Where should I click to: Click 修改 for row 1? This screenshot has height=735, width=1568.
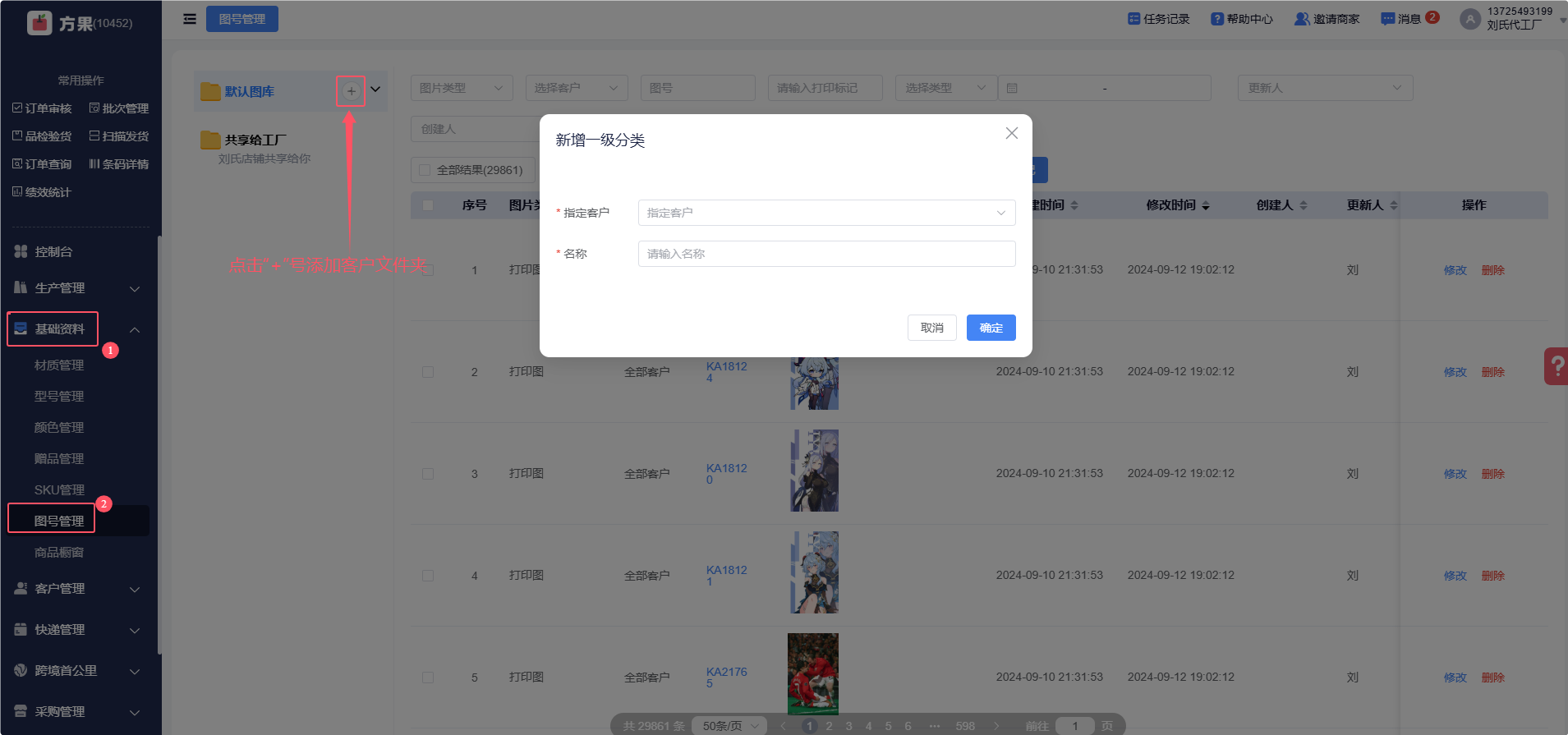(x=1455, y=270)
